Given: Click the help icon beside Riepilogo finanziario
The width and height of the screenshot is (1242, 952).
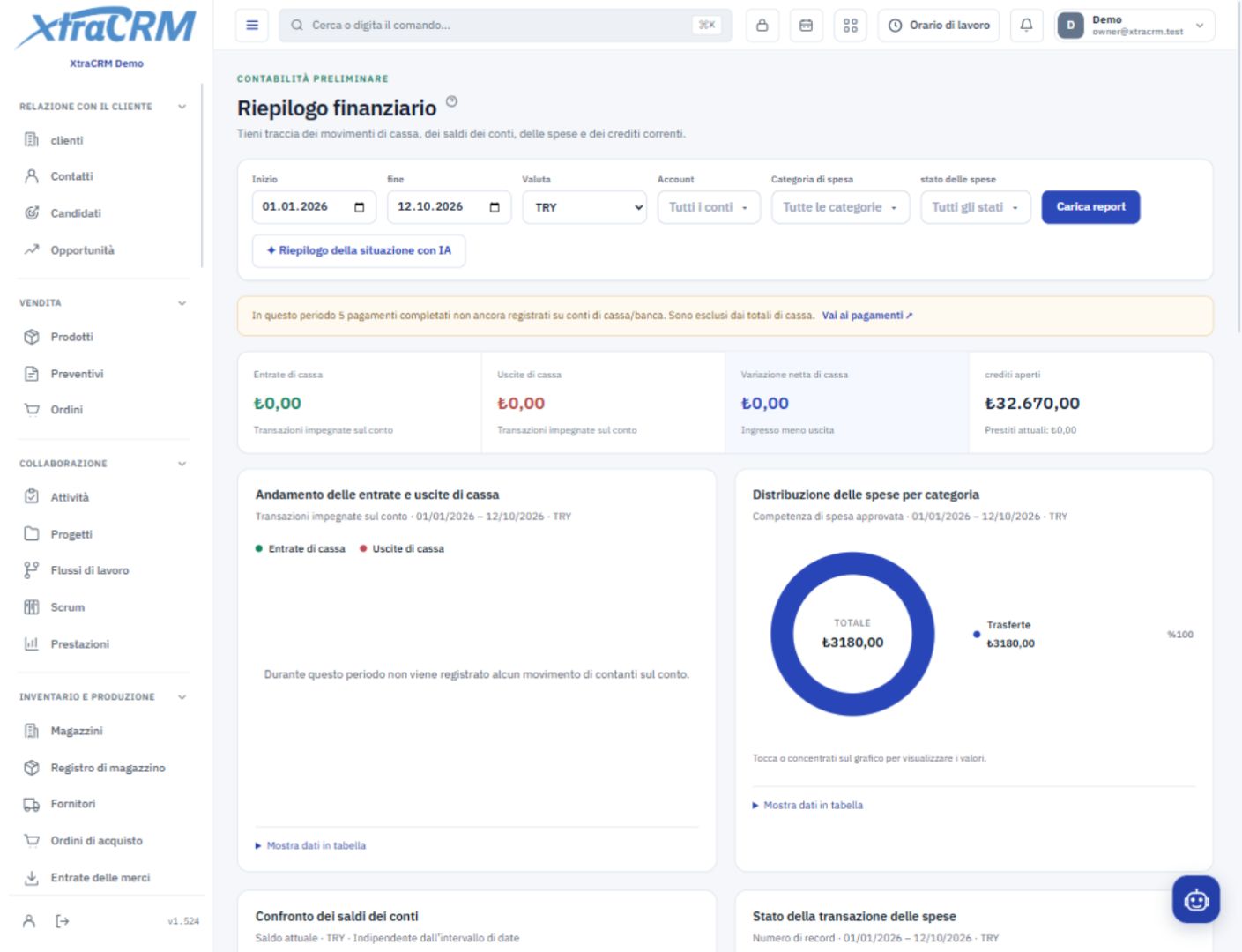Looking at the screenshot, I should [x=451, y=101].
